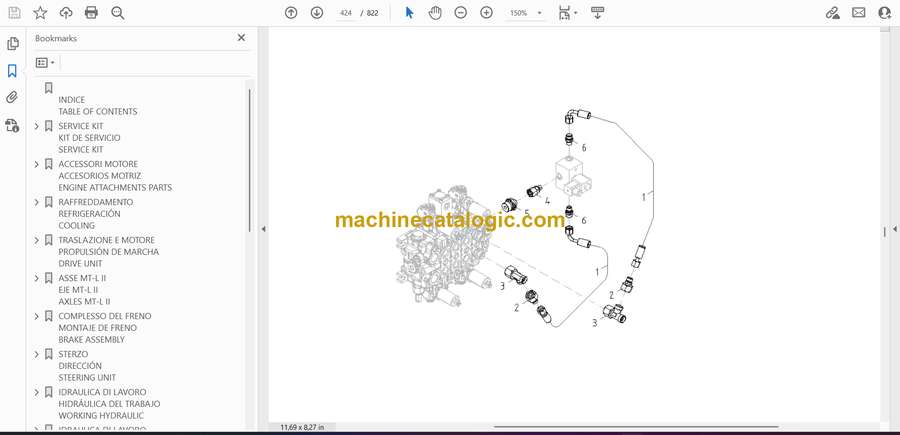Select ENGINE ATTACHMENTS PARTS bookmark

(x=115, y=188)
